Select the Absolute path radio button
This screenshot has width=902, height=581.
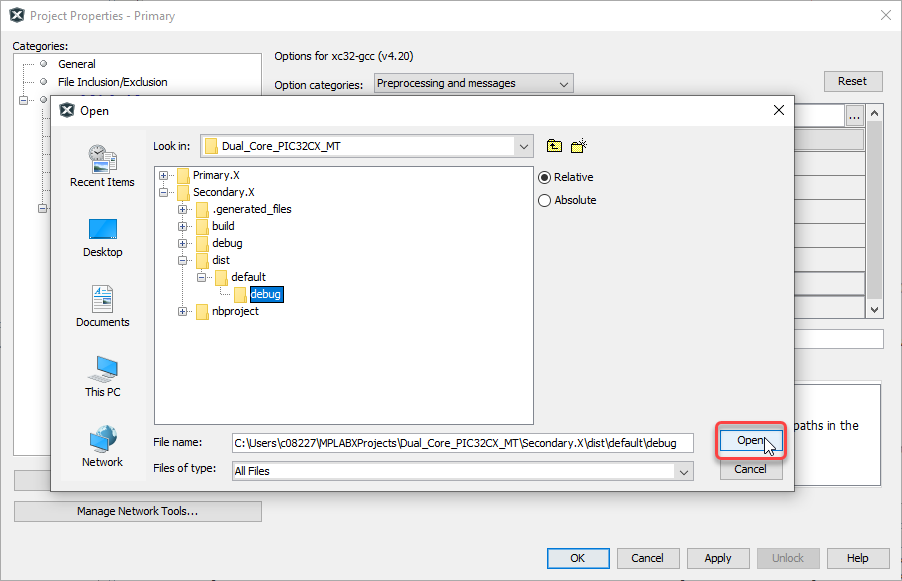point(544,200)
